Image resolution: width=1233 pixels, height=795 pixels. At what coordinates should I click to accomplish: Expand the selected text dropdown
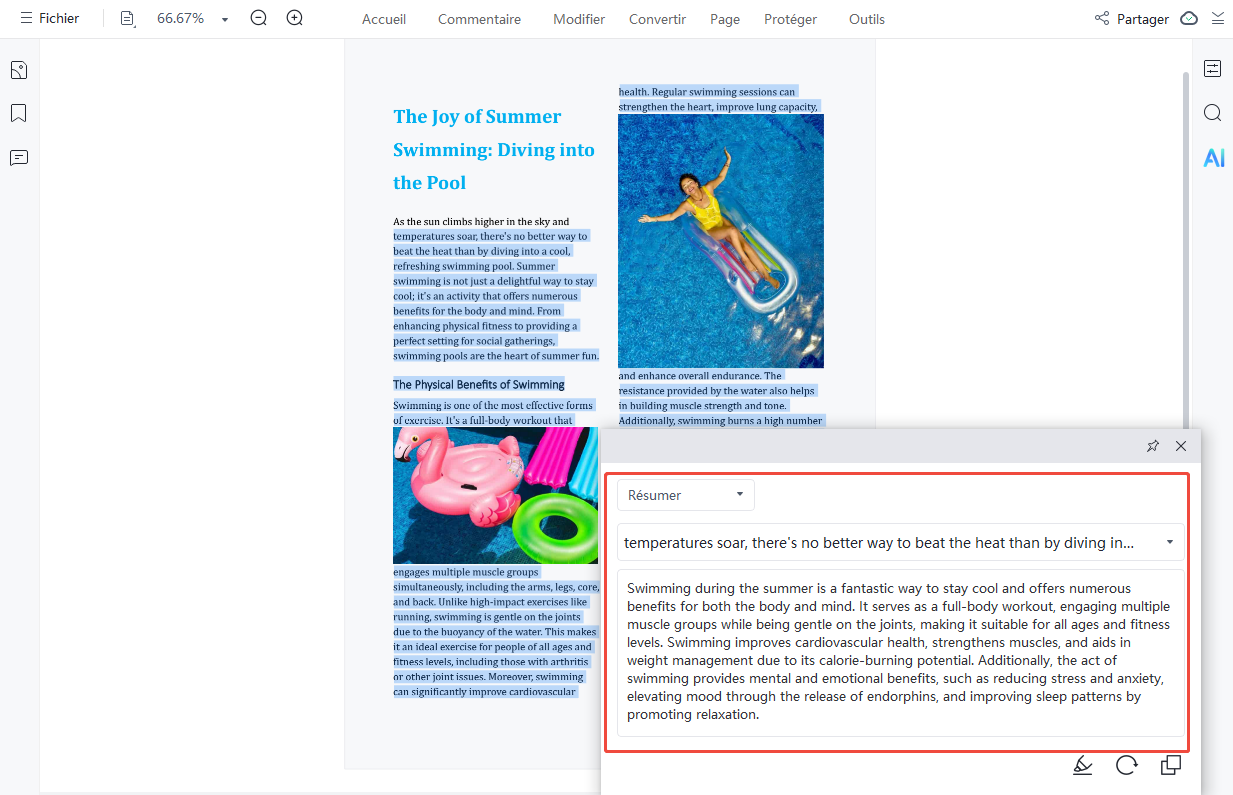click(1169, 542)
